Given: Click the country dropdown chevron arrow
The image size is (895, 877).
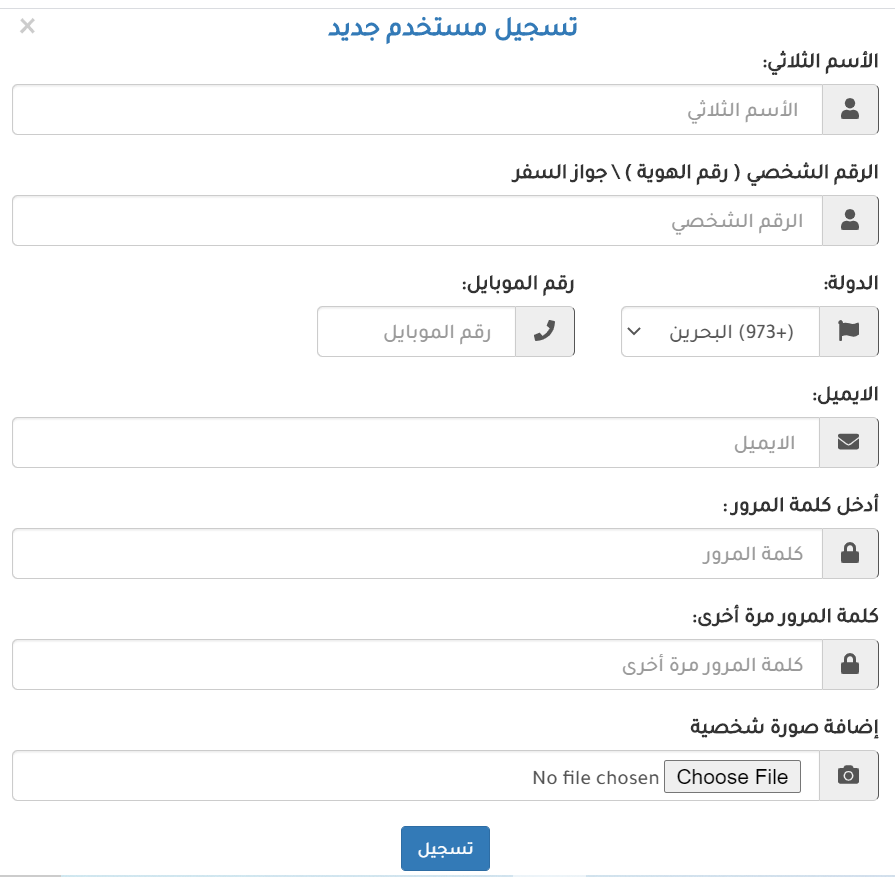Looking at the screenshot, I should coord(633,332).
